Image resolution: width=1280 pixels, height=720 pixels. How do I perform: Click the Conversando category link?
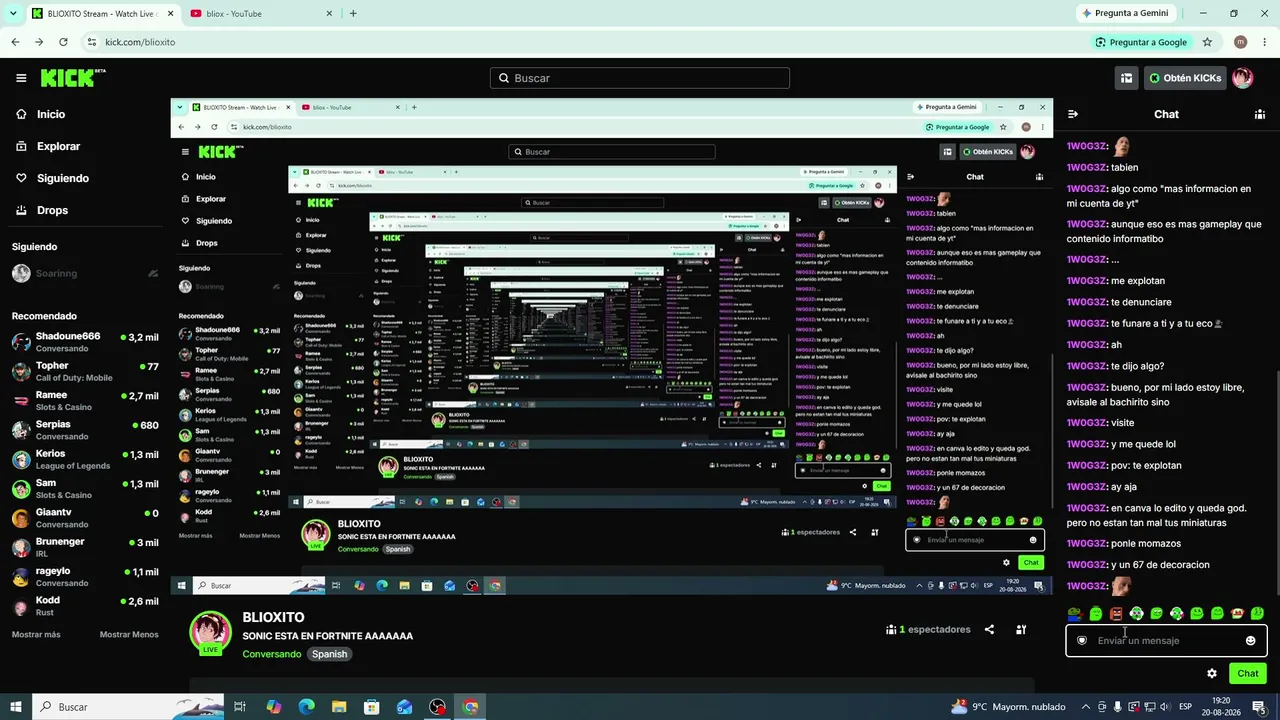pyautogui.click(x=271, y=654)
